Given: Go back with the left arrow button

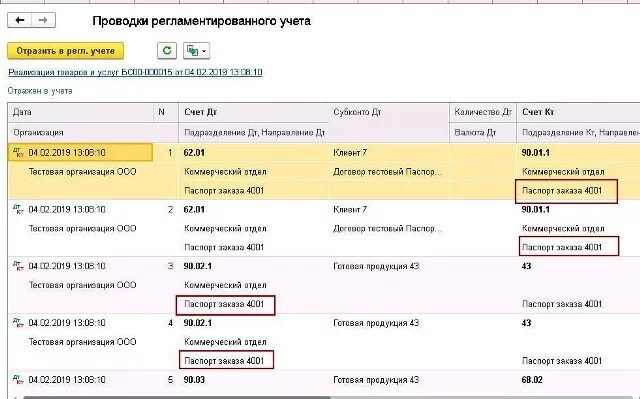Looking at the screenshot, I should (x=20, y=20).
